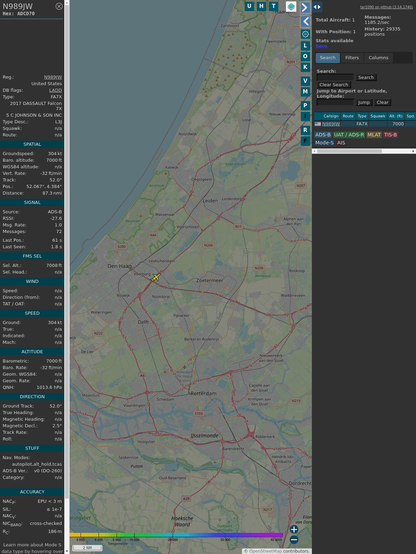Click the right-pointing sidebar arrow button
Screen dimensions: 416x554
pos(305,7)
